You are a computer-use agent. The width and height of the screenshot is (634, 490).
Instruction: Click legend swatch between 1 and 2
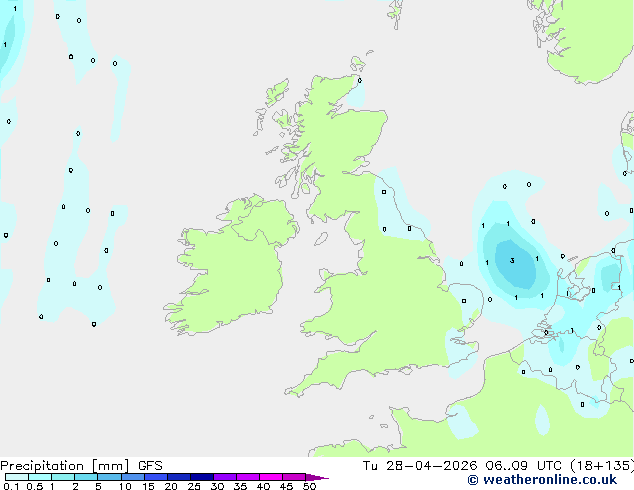click(63, 477)
